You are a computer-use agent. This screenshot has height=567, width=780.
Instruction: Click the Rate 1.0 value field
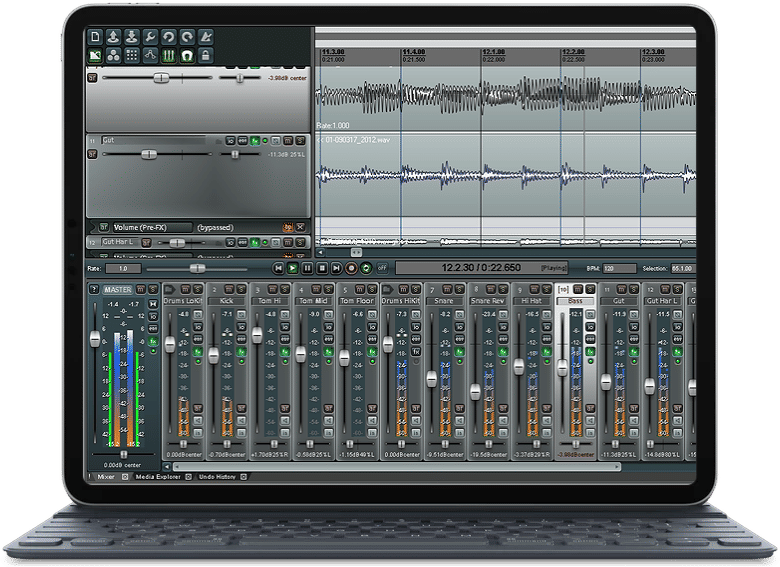tap(123, 269)
